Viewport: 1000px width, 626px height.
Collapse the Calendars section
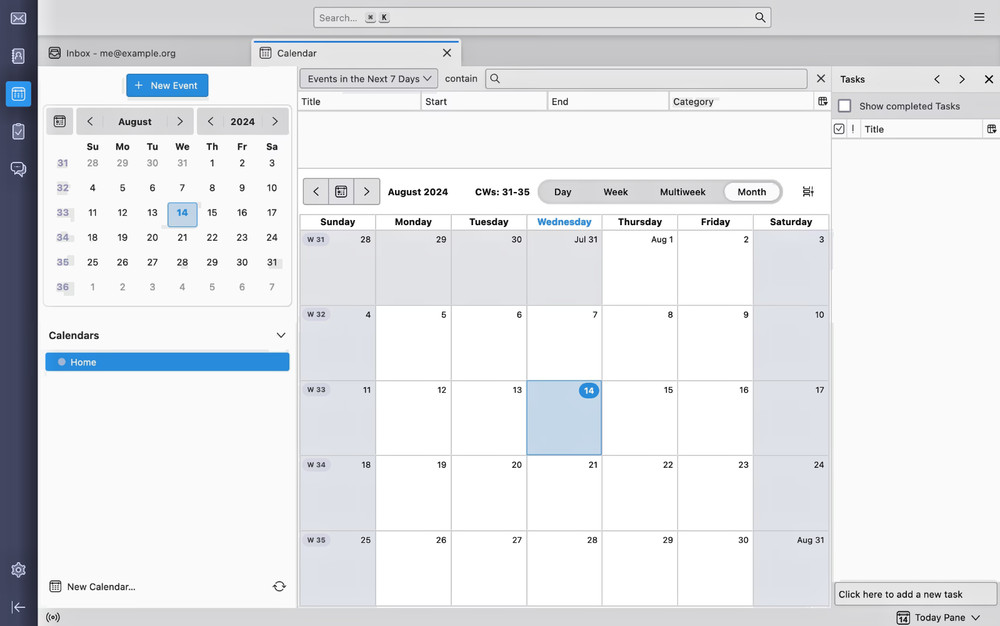tap(281, 335)
